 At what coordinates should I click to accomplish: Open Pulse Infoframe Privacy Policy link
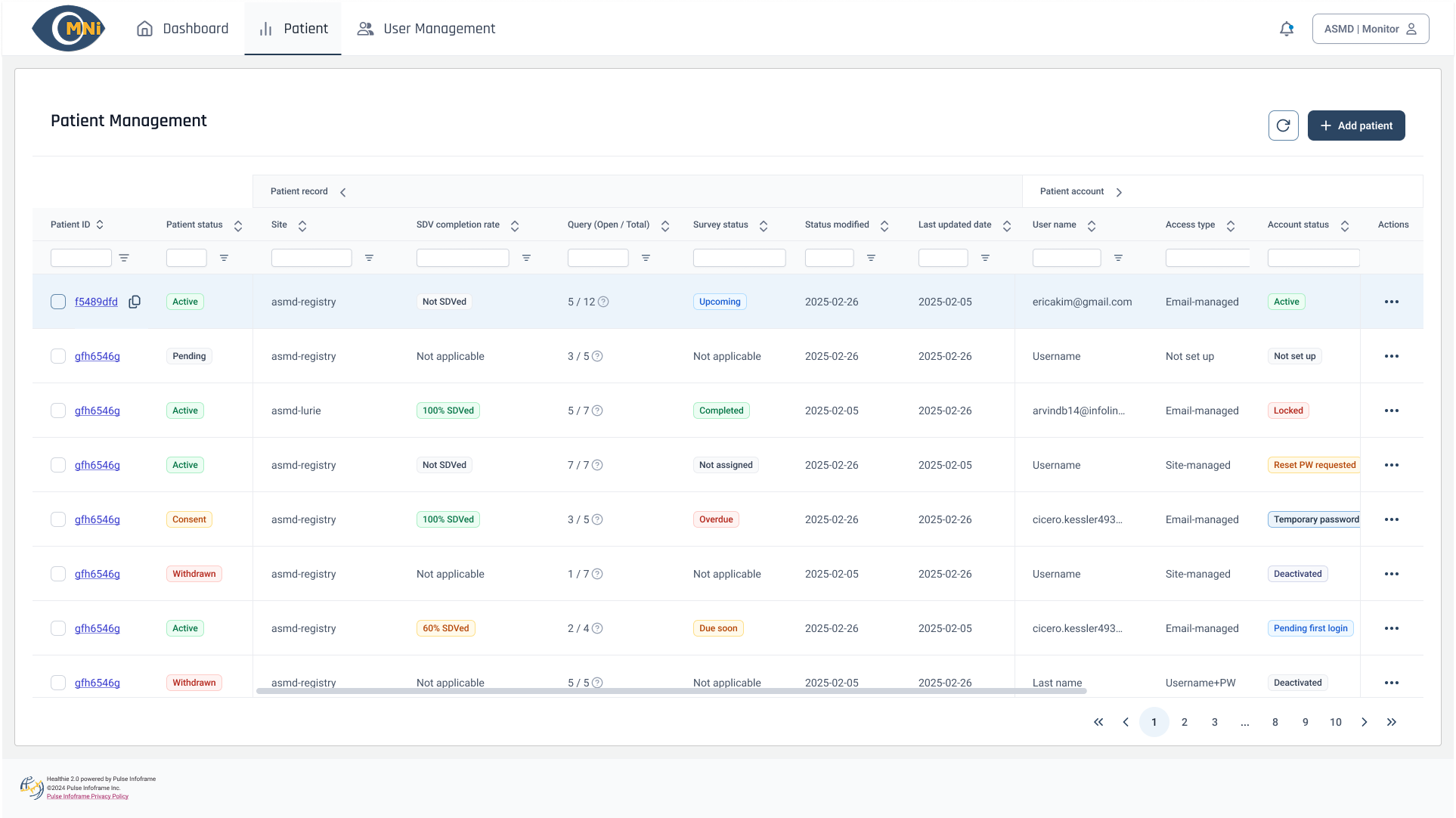pyautogui.click(x=88, y=796)
